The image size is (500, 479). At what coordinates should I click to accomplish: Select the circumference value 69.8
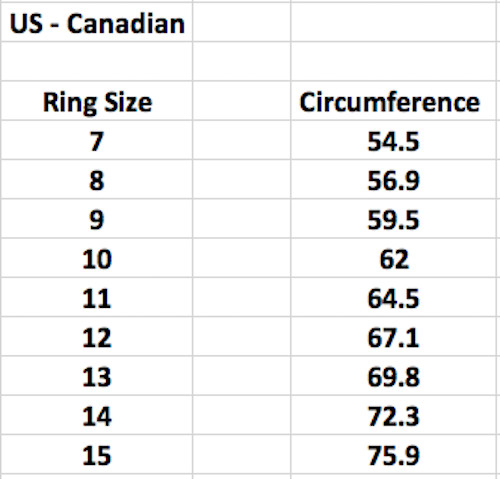(x=393, y=376)
